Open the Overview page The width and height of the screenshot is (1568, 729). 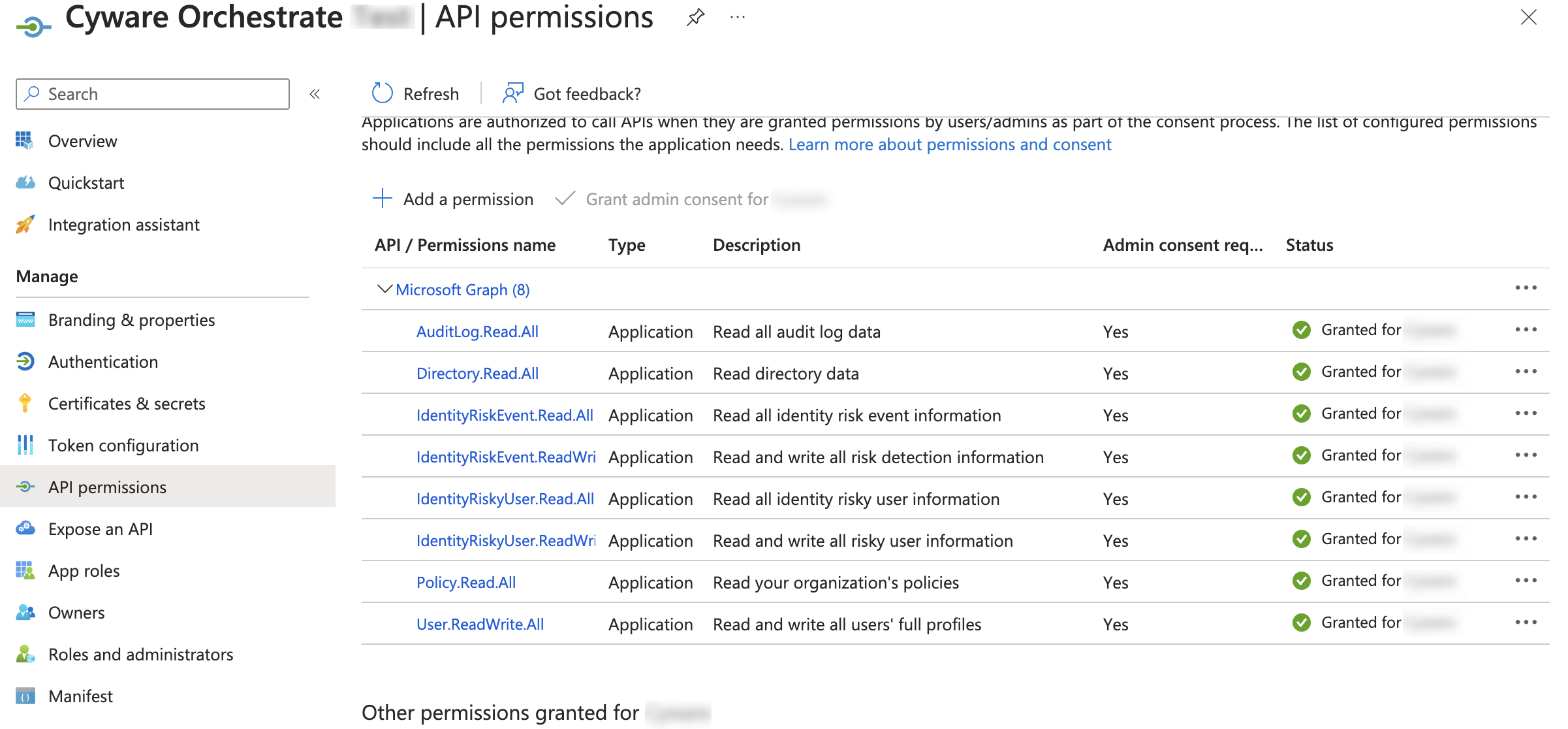pos(83,141)
